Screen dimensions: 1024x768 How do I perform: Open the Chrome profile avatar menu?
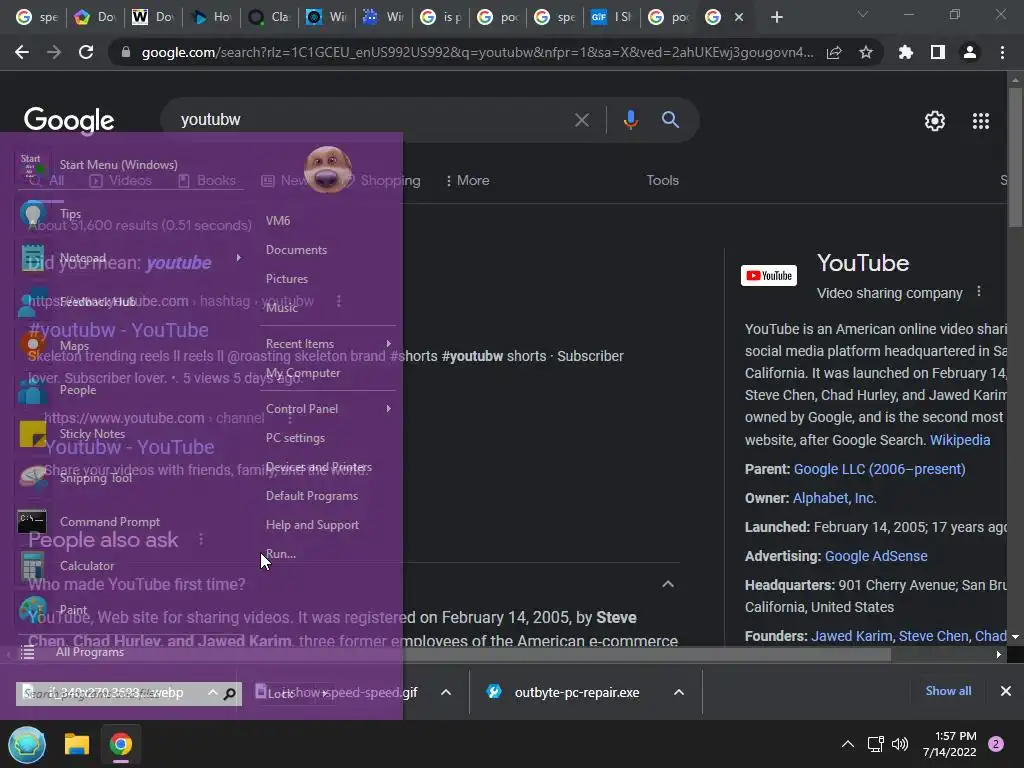tap(970, 52)
